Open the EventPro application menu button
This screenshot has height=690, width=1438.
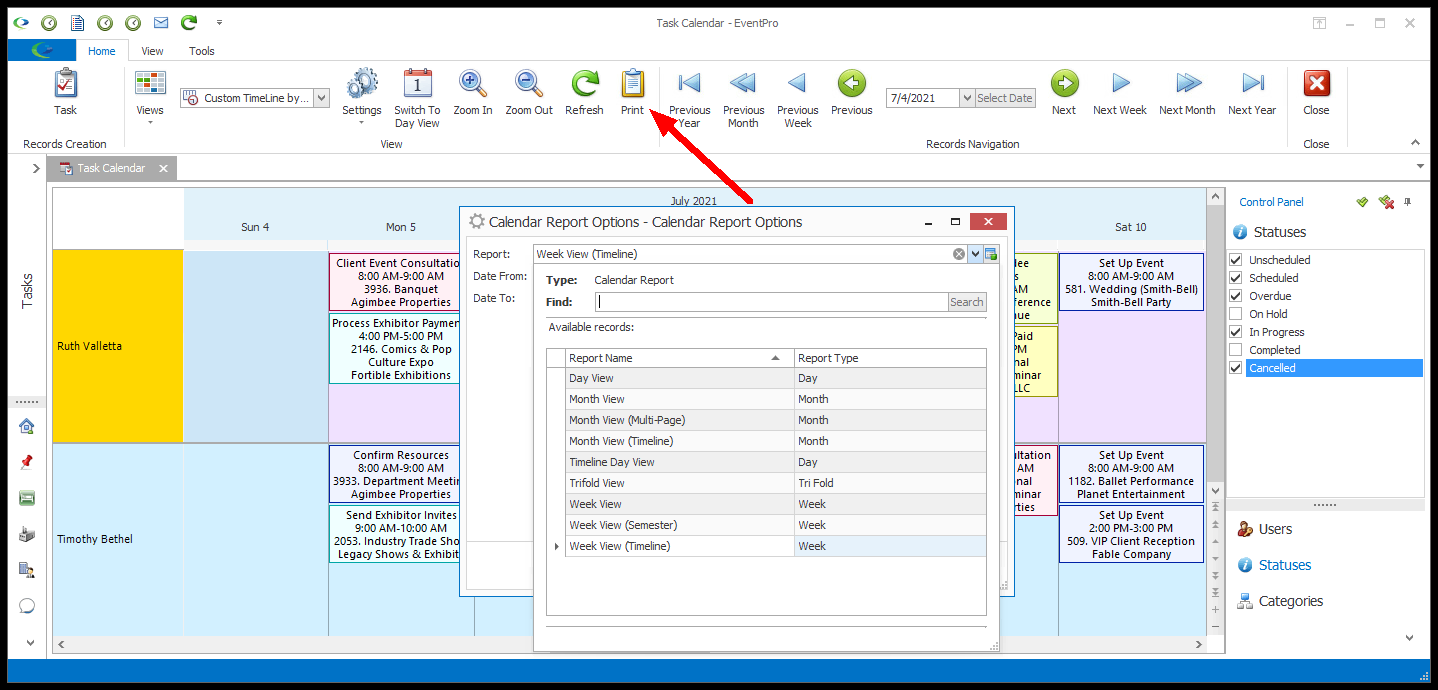point(41,51)
